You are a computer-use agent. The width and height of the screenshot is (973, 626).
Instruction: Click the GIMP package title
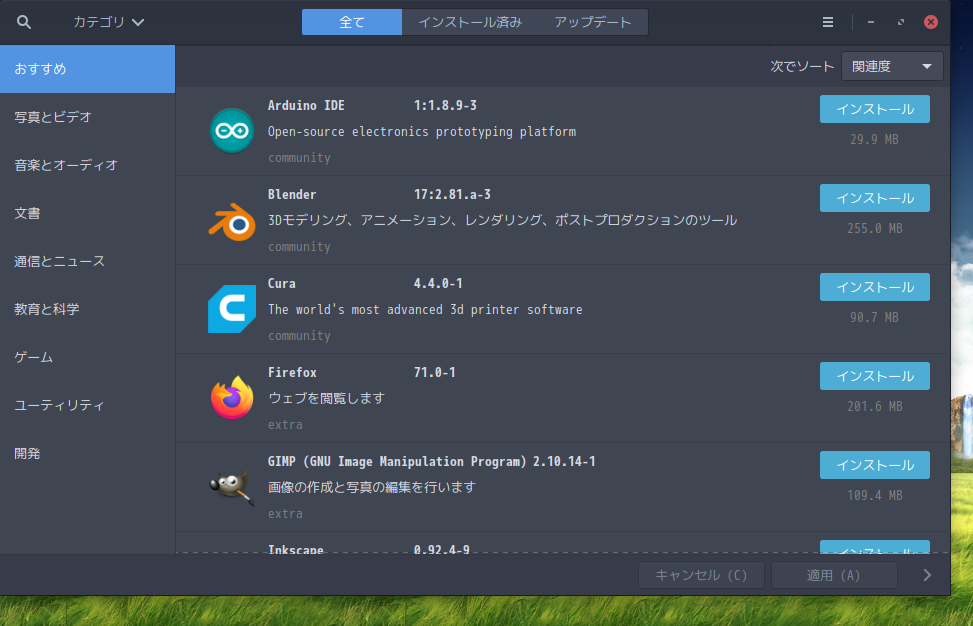point(397,462)
